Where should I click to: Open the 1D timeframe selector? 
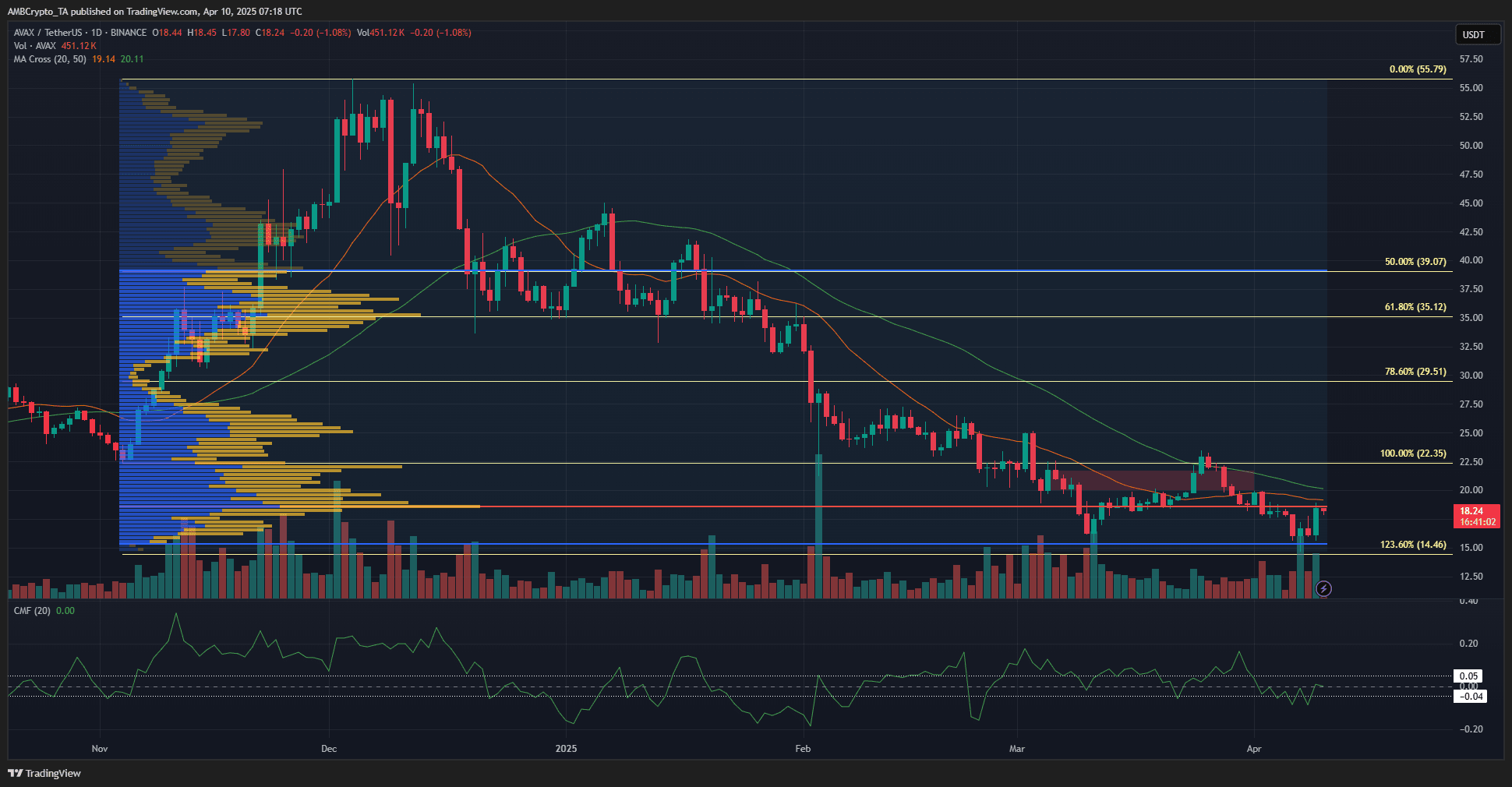click(x=97, y=33)
